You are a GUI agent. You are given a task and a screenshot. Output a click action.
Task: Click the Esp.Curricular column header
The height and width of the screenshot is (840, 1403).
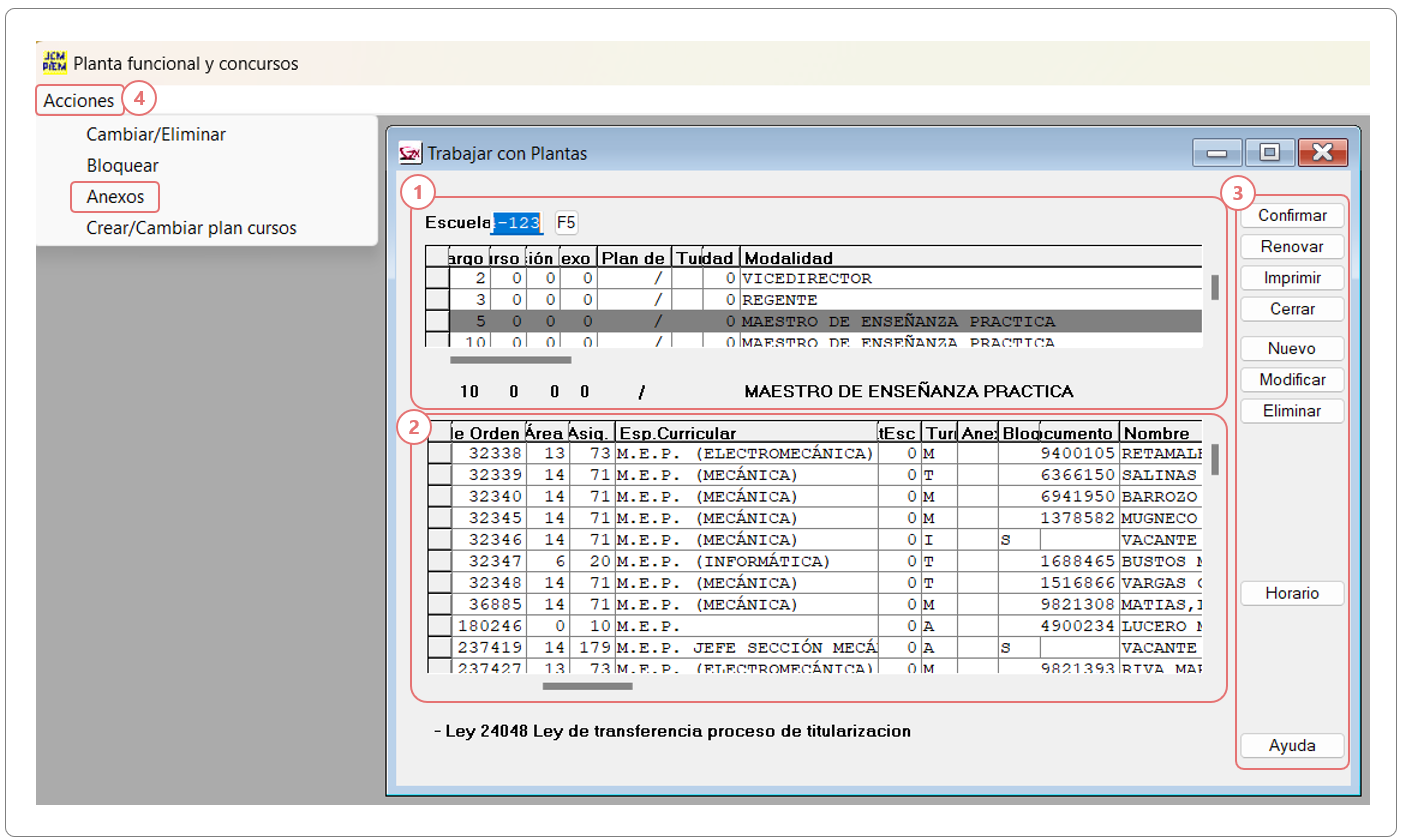click(745, 434)
